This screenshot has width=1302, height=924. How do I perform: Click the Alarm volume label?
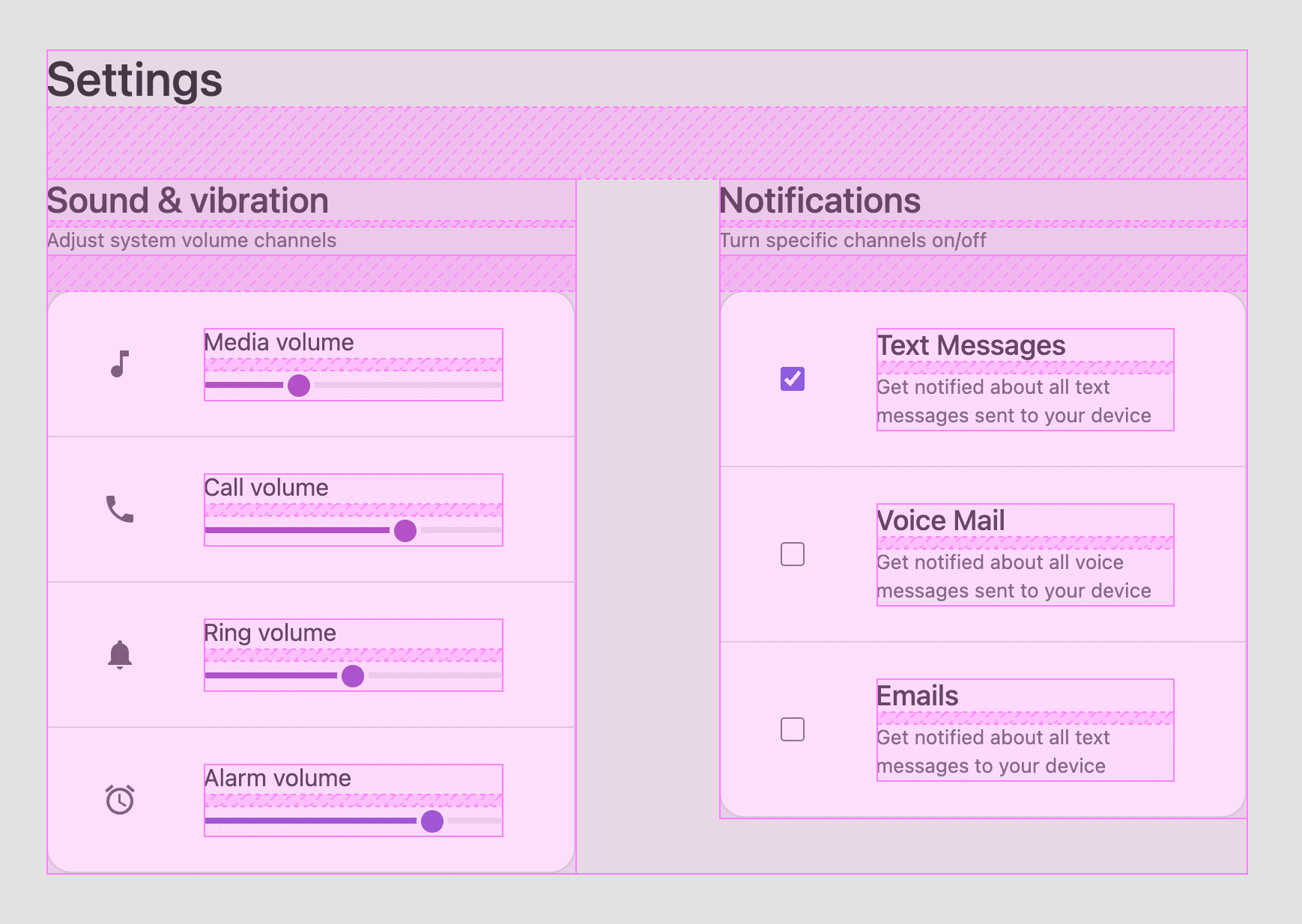(277, 778)
